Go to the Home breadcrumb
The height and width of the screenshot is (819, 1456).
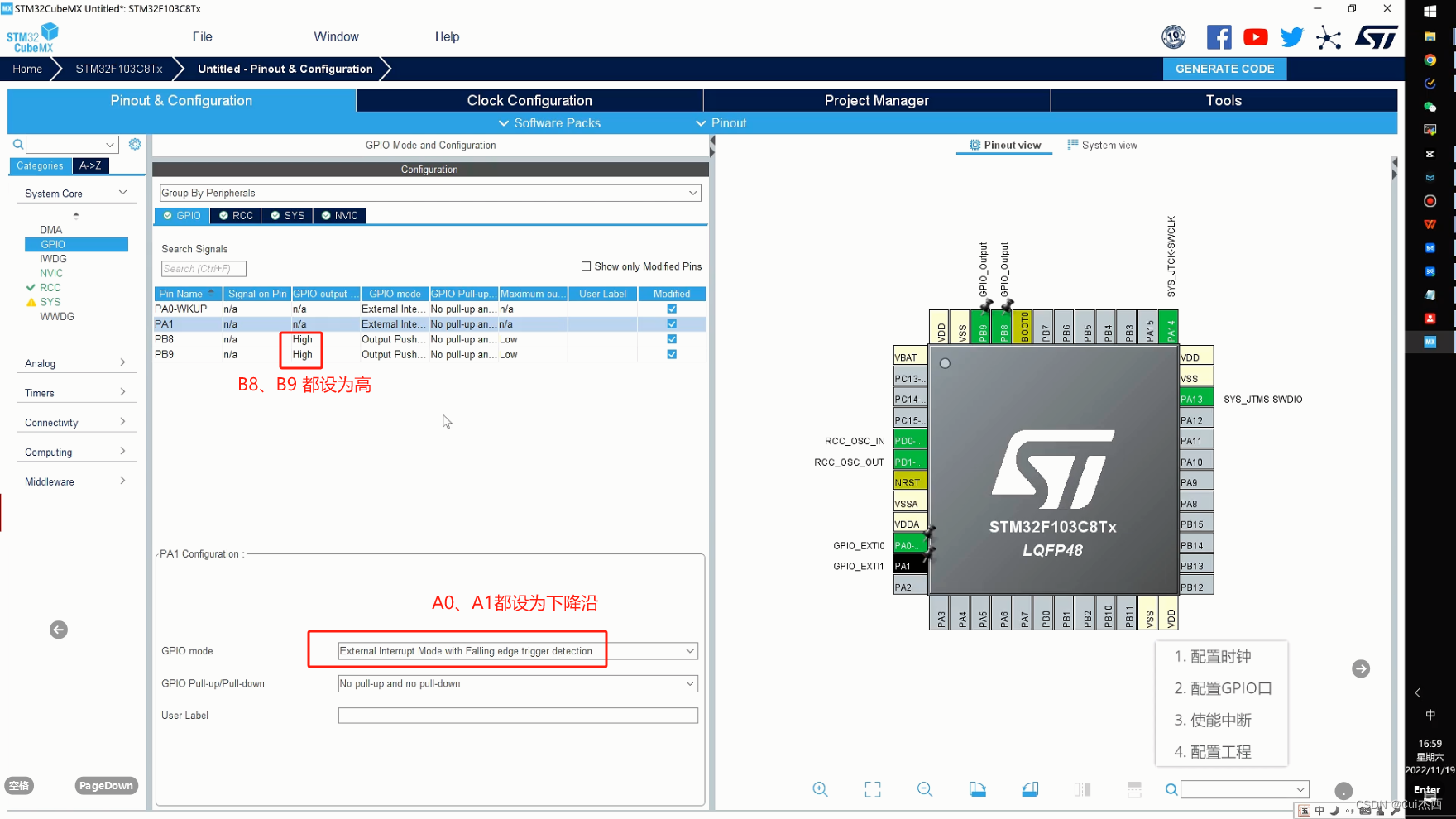pos(27,69)
